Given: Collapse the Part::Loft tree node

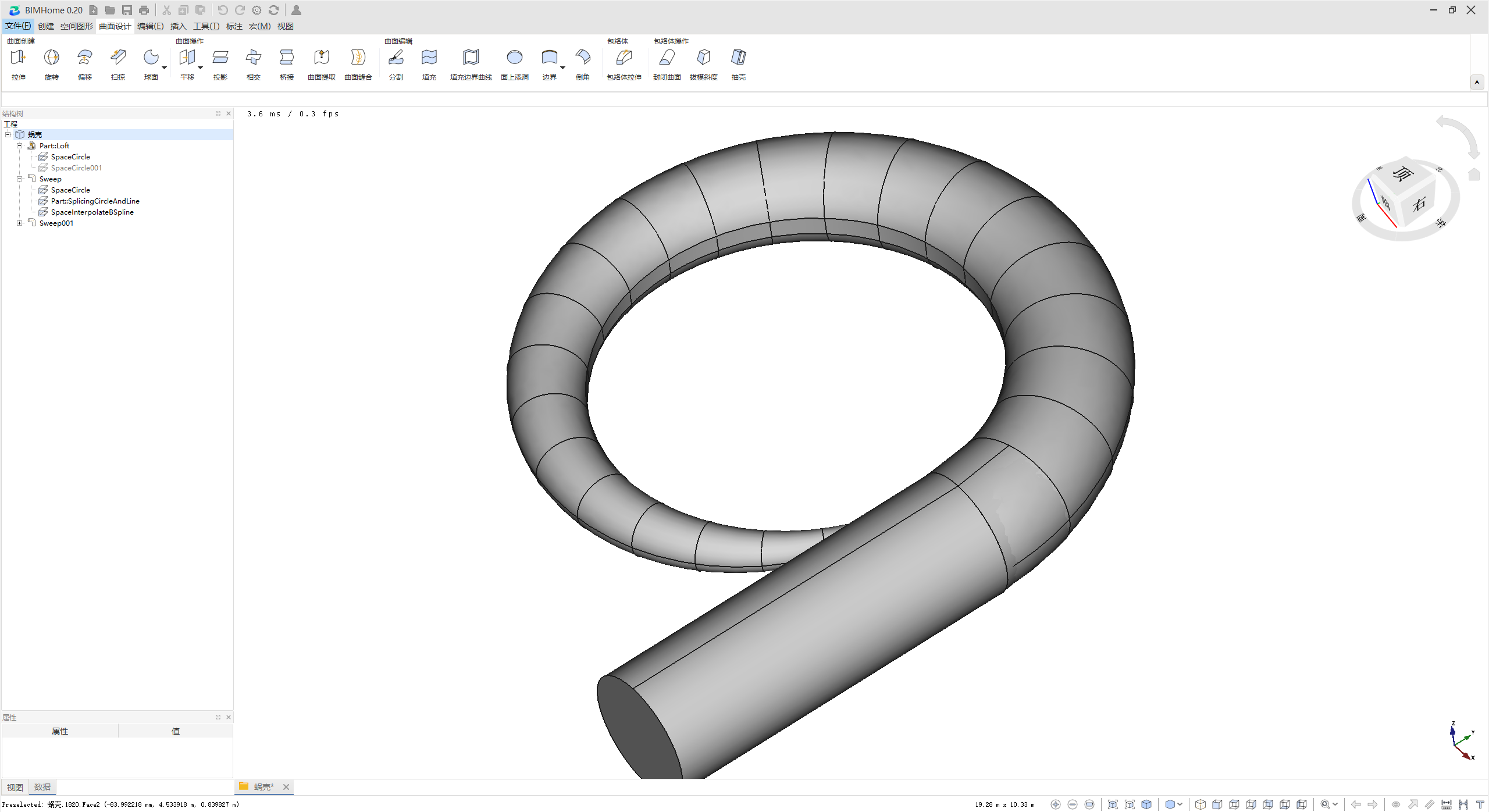Looking at the screenshot, I should tap(19, 146).
